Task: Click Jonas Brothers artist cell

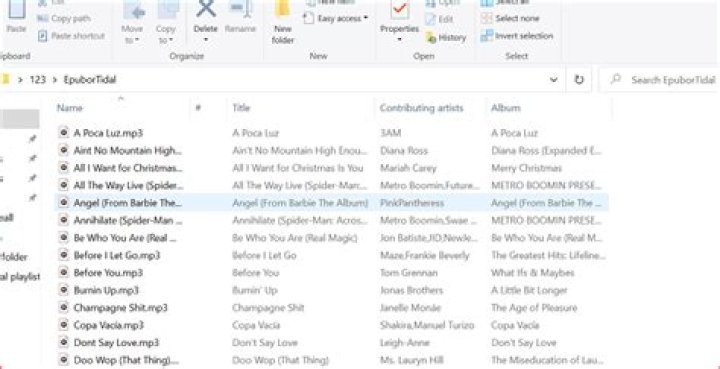Action: coord(411,290)
